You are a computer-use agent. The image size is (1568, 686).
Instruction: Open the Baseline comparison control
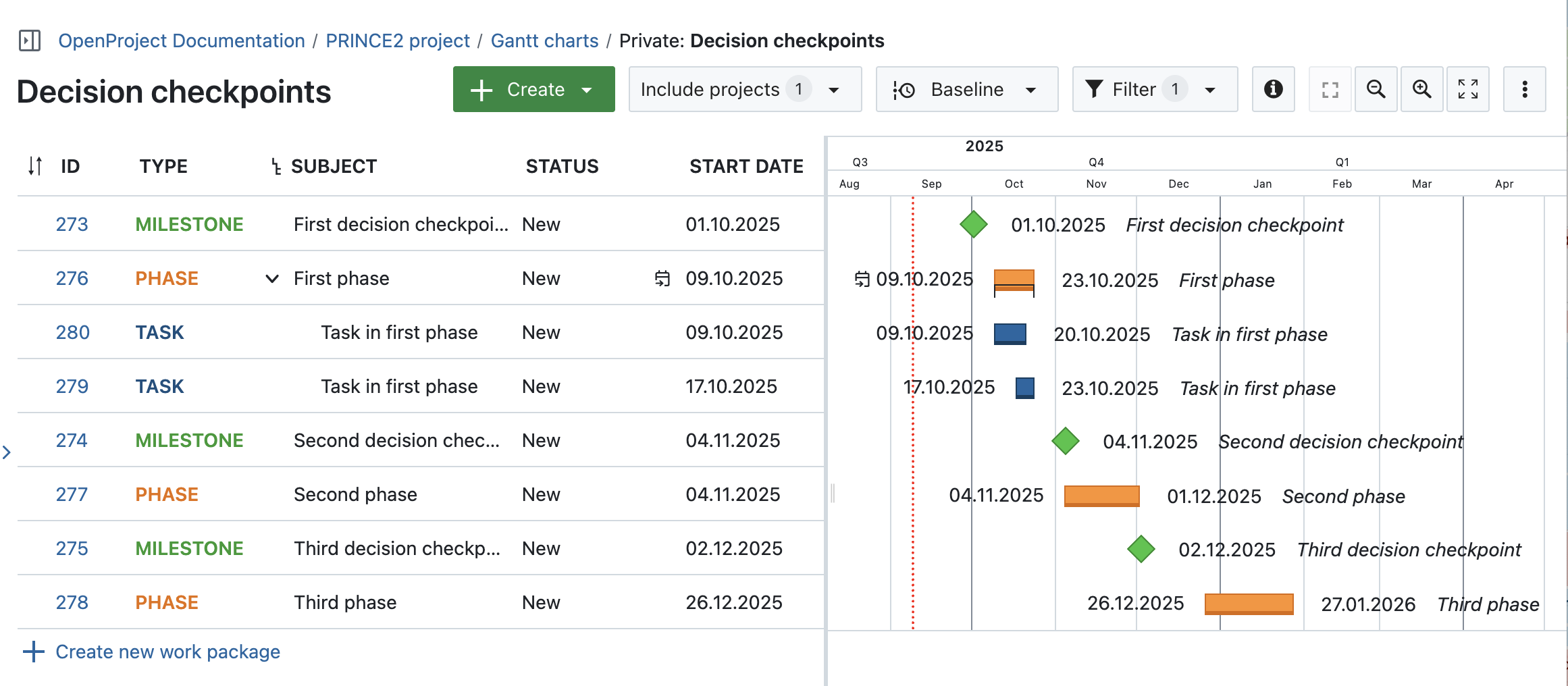[x=967, y=89]
